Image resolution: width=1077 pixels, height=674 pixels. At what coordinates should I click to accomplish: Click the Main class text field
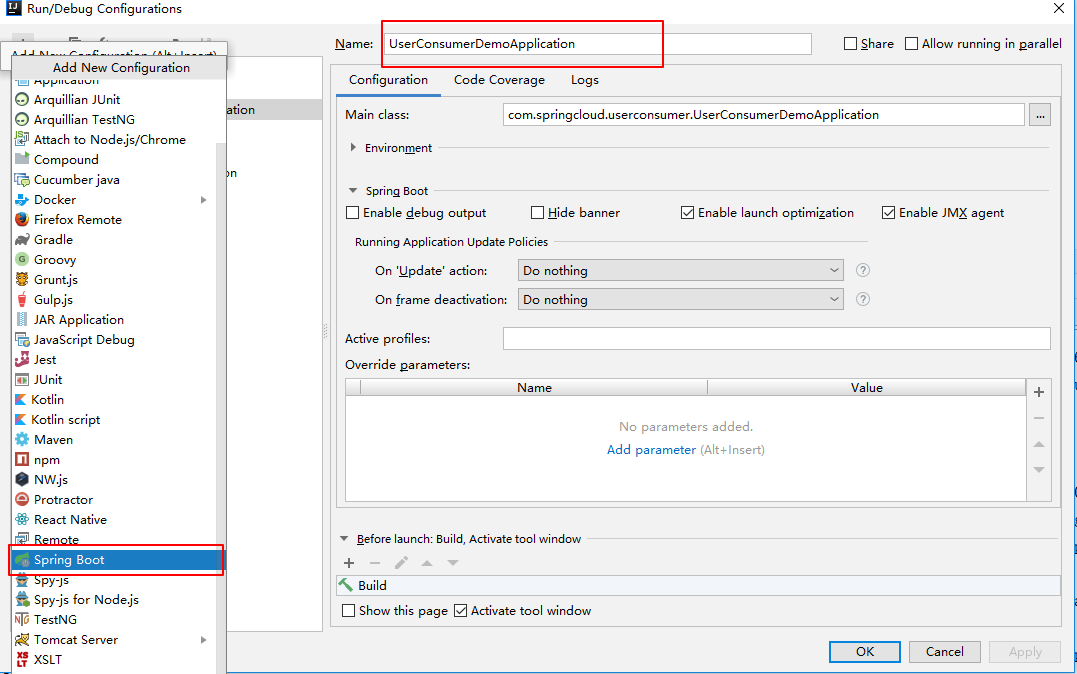(x=764, y=115)
